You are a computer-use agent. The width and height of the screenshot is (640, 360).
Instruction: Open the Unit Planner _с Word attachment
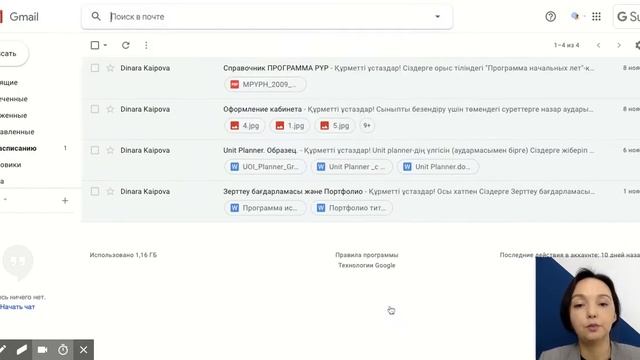click(351, 167)
